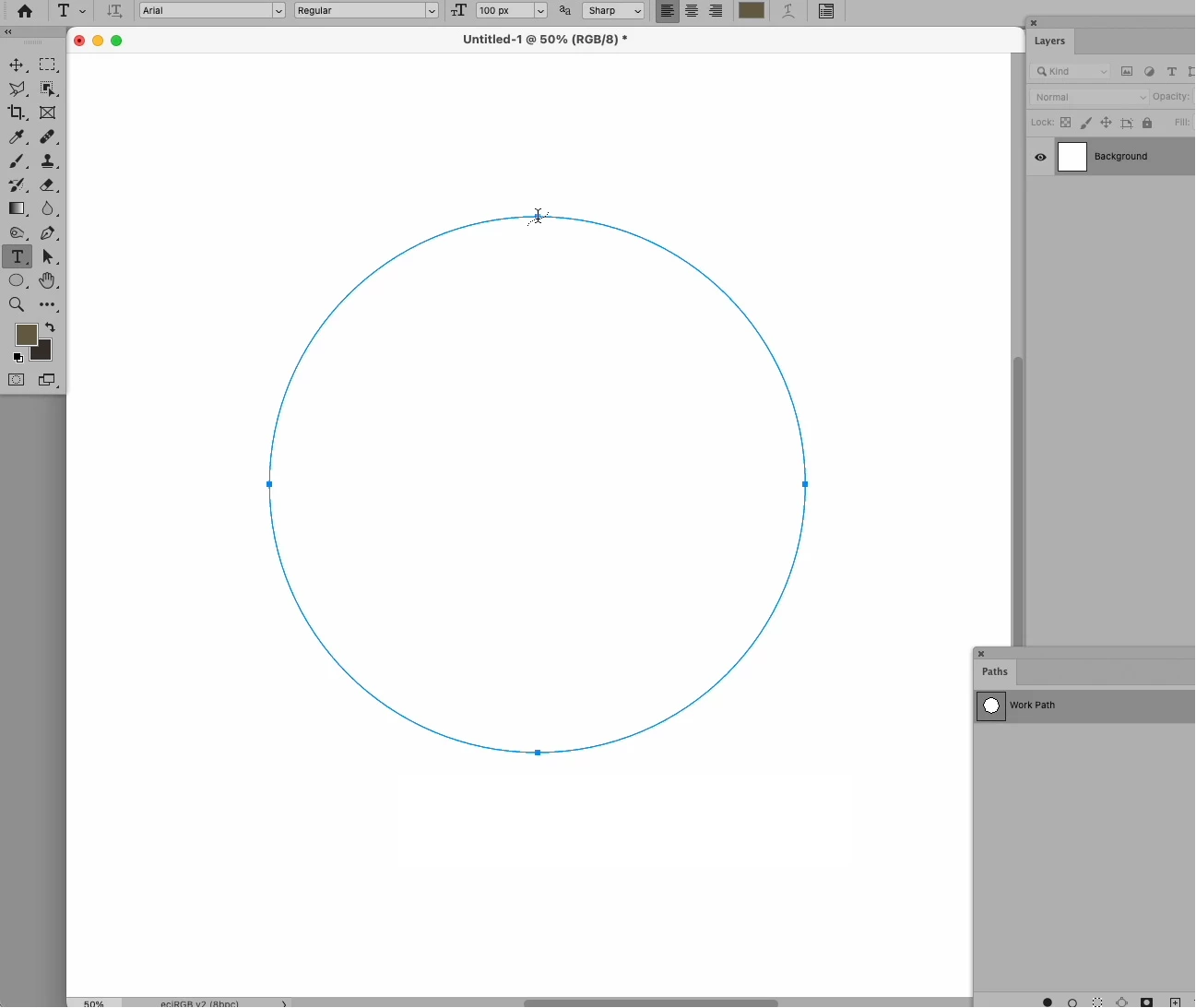Click the background color swatch
The image size is (1196, 1008).
pos(43,352)
